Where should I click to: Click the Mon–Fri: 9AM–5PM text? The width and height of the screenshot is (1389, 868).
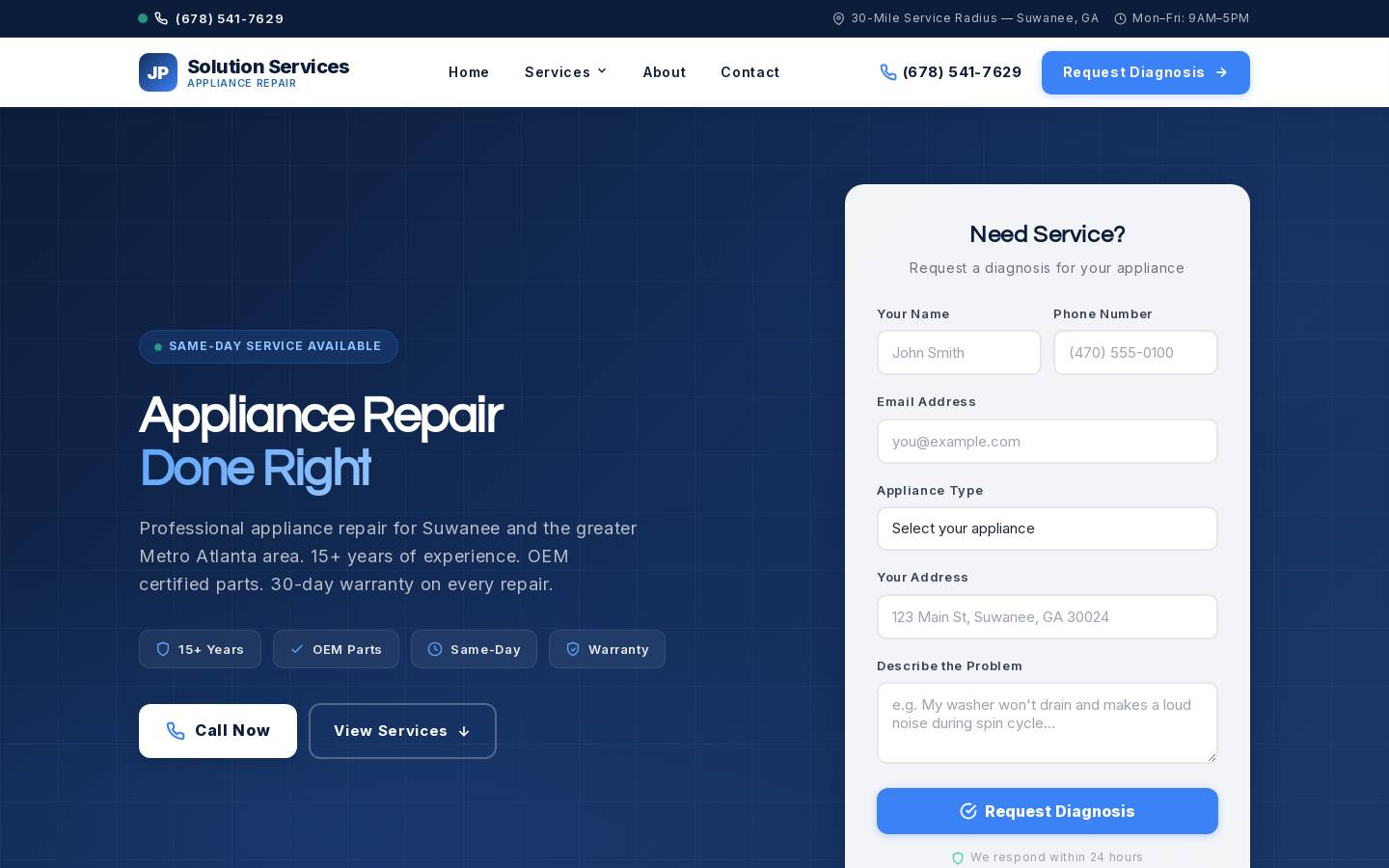[1190, 18]
